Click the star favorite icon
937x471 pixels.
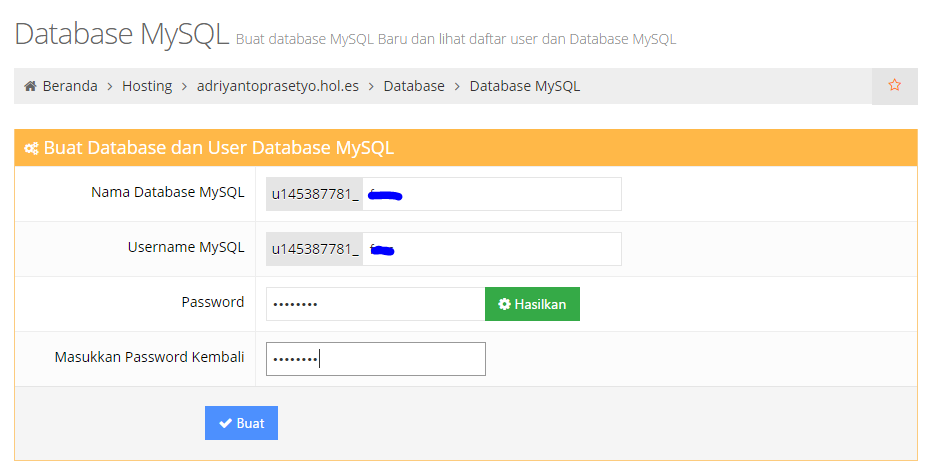(894, 85)
